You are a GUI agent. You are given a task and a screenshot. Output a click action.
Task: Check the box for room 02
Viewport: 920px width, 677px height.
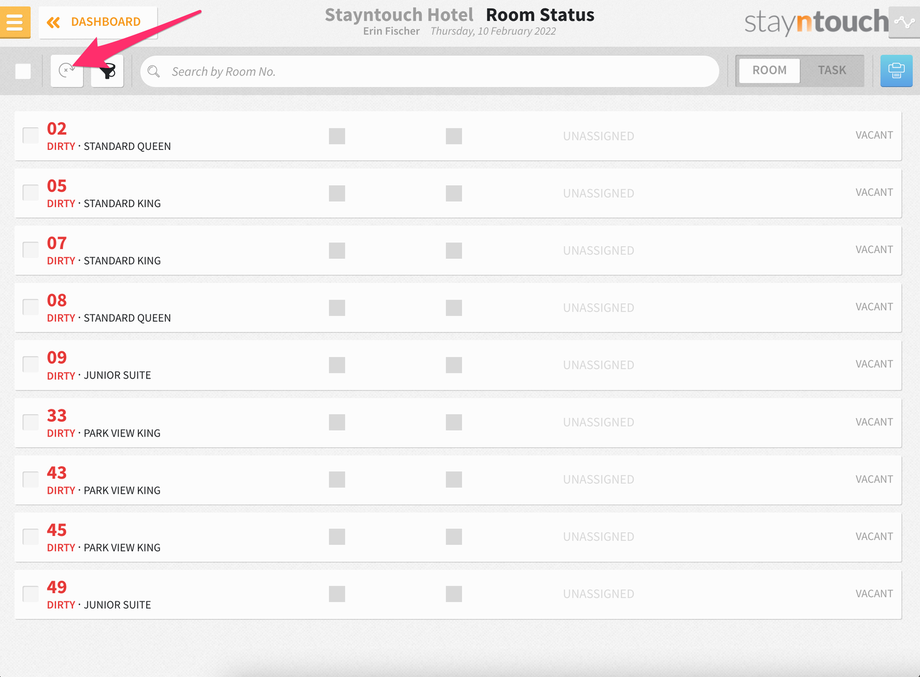point(31,135)
